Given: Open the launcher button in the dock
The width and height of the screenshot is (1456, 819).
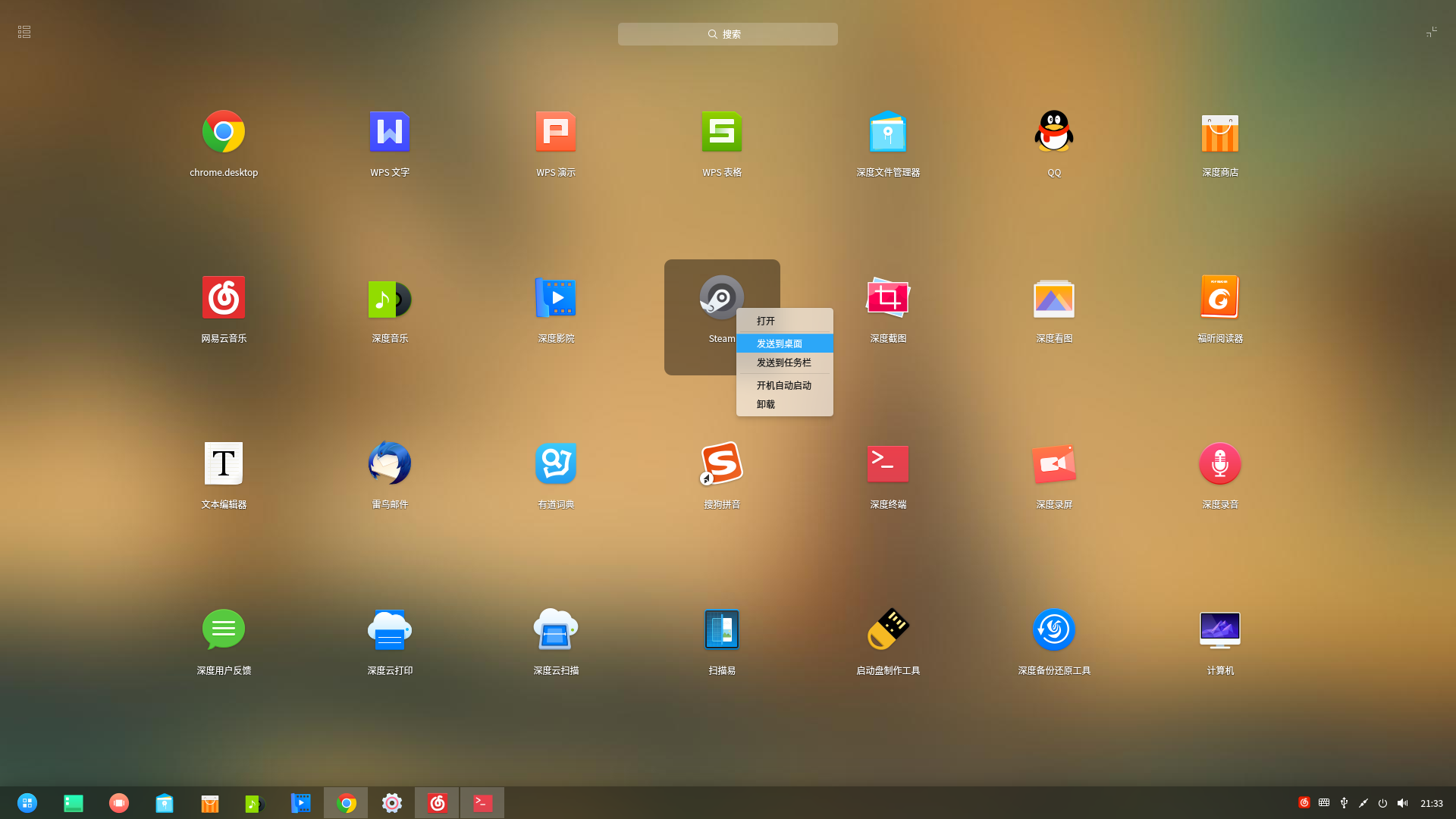Looking at the screenshot, I should point(27,803).
